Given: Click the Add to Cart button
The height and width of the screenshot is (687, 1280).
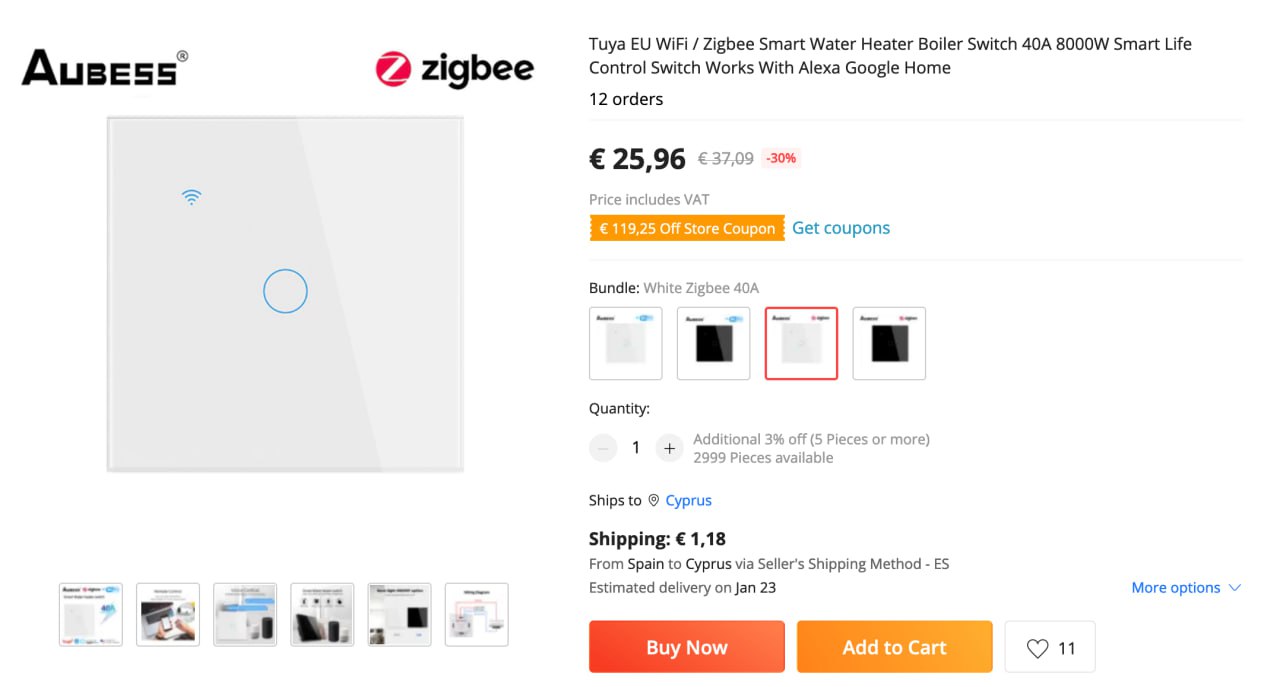Looking at the screenshot, I should pyautogui.click(x=894, y=647).
